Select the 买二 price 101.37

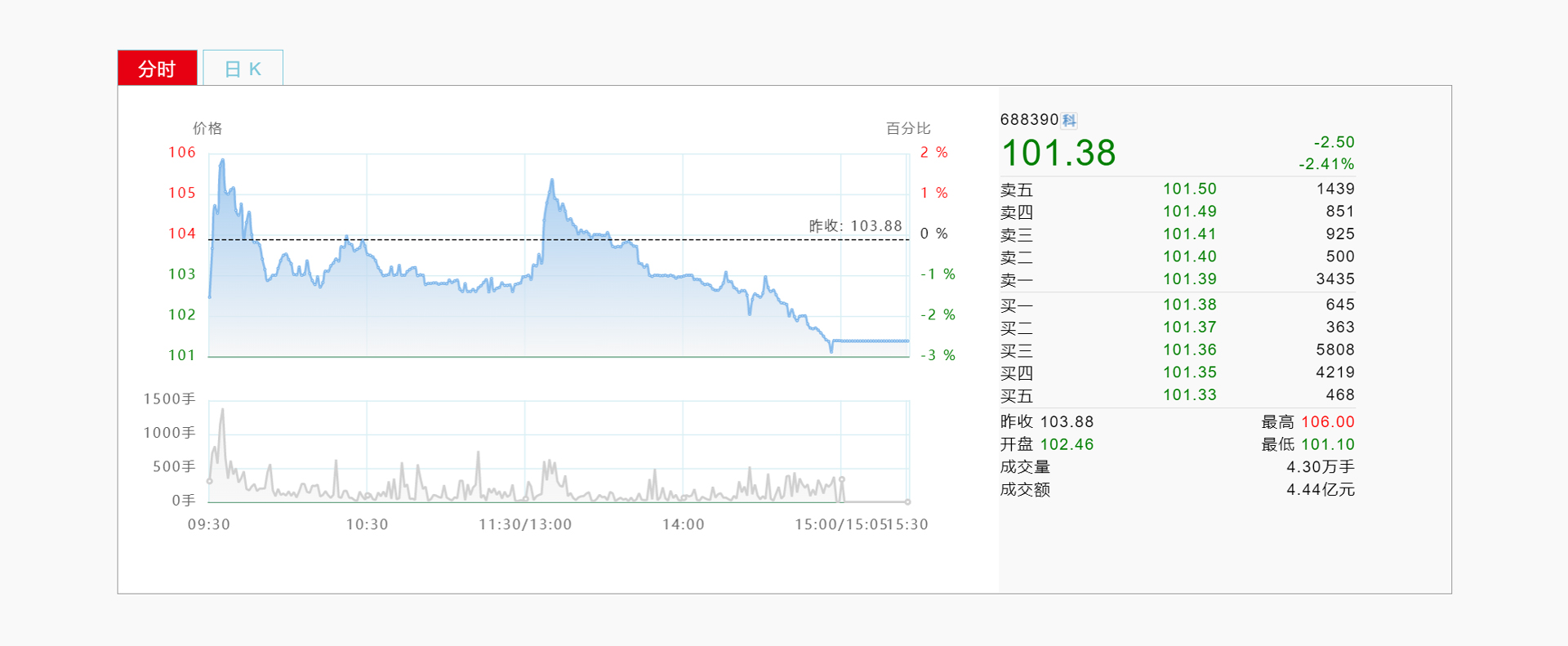(1190, 327)
